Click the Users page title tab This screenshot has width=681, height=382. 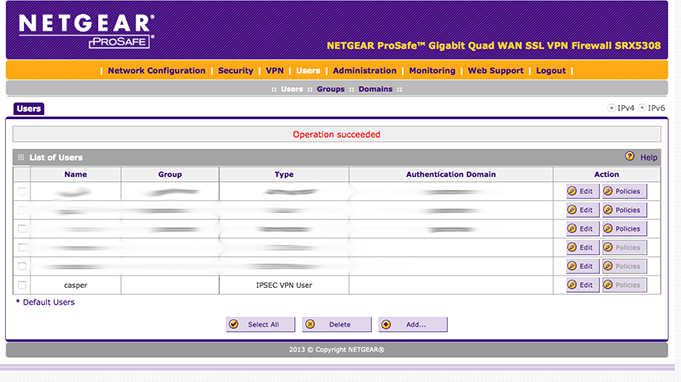(x=29, y=109)
